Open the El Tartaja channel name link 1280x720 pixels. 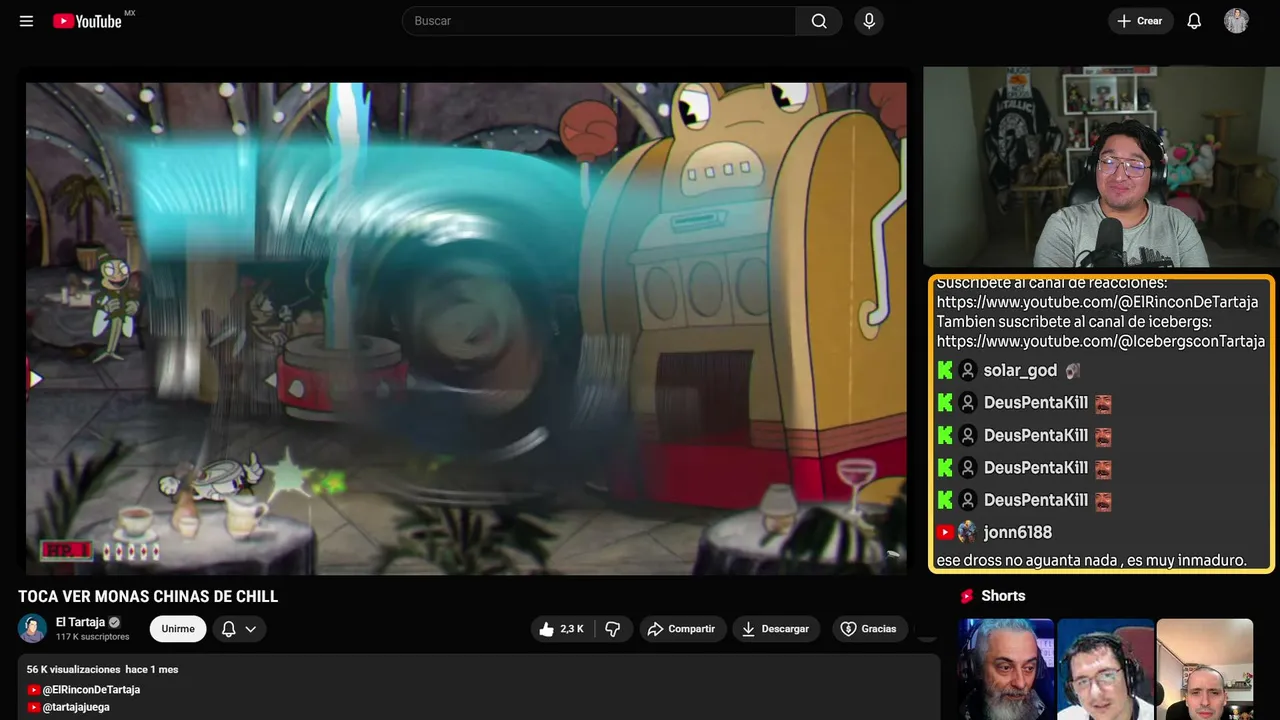coord(80,622)
